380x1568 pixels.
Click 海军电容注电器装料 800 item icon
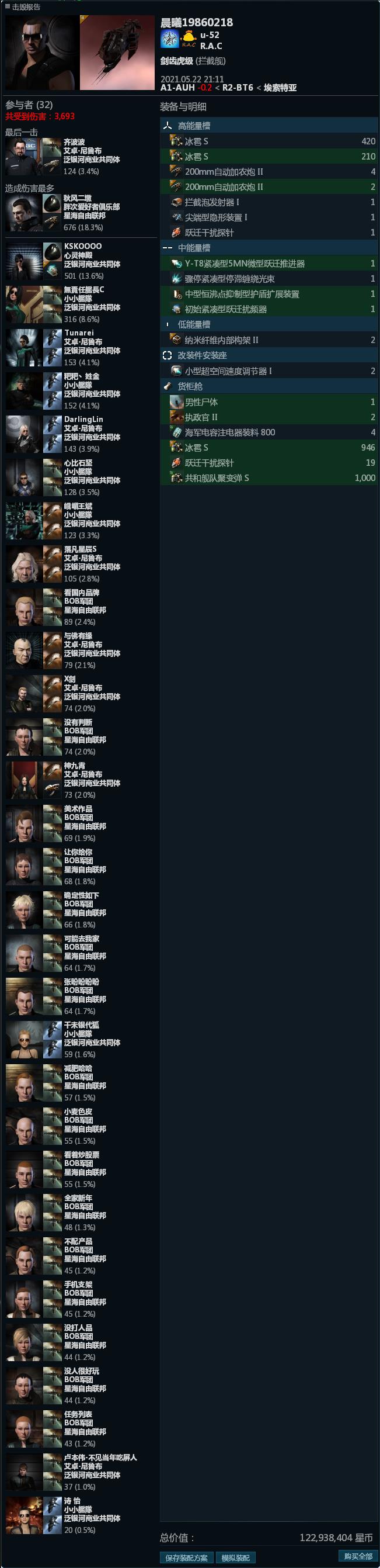(x=176, y=432)
